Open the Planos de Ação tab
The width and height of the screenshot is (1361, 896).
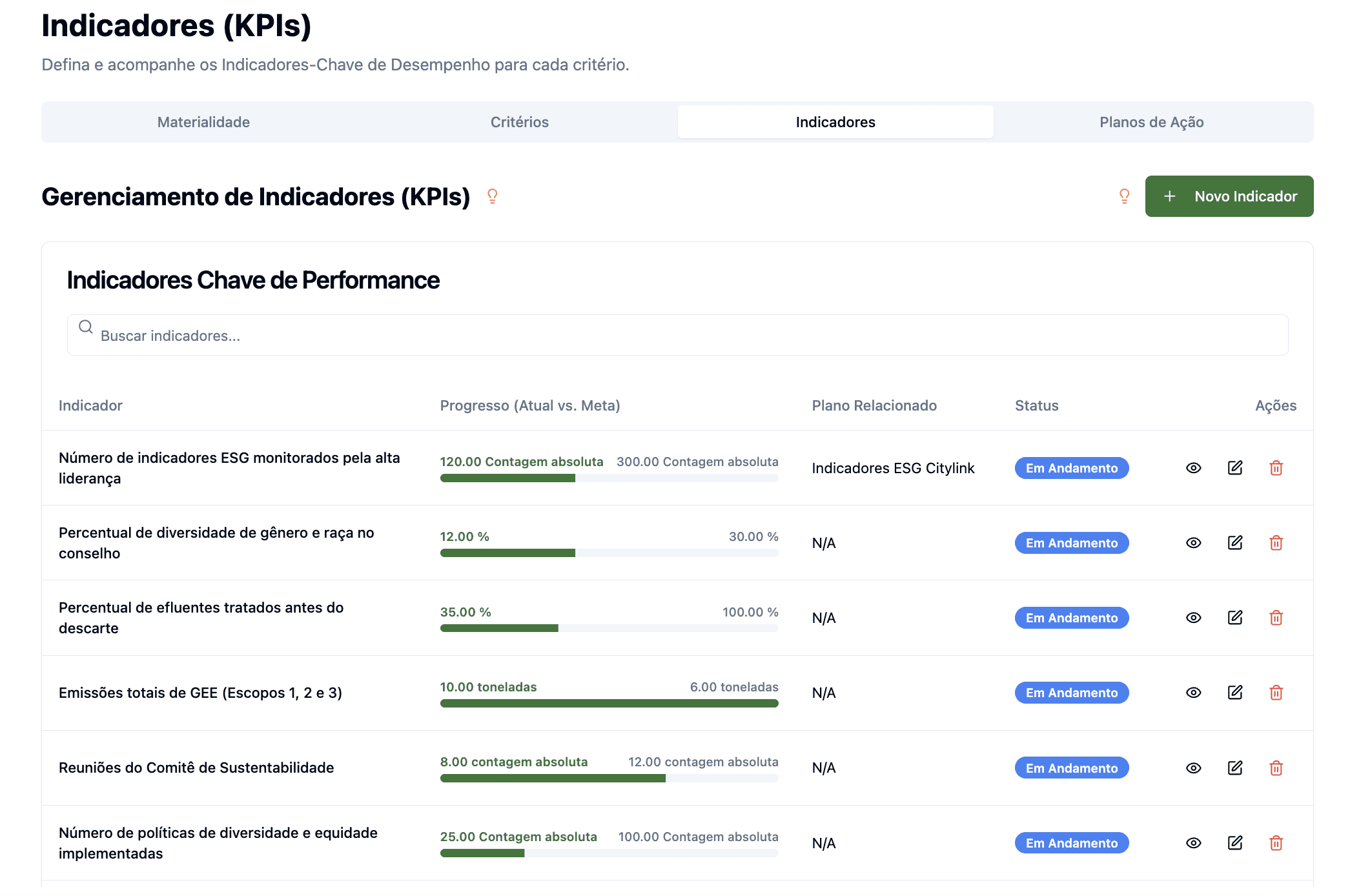click(1151, 122)
